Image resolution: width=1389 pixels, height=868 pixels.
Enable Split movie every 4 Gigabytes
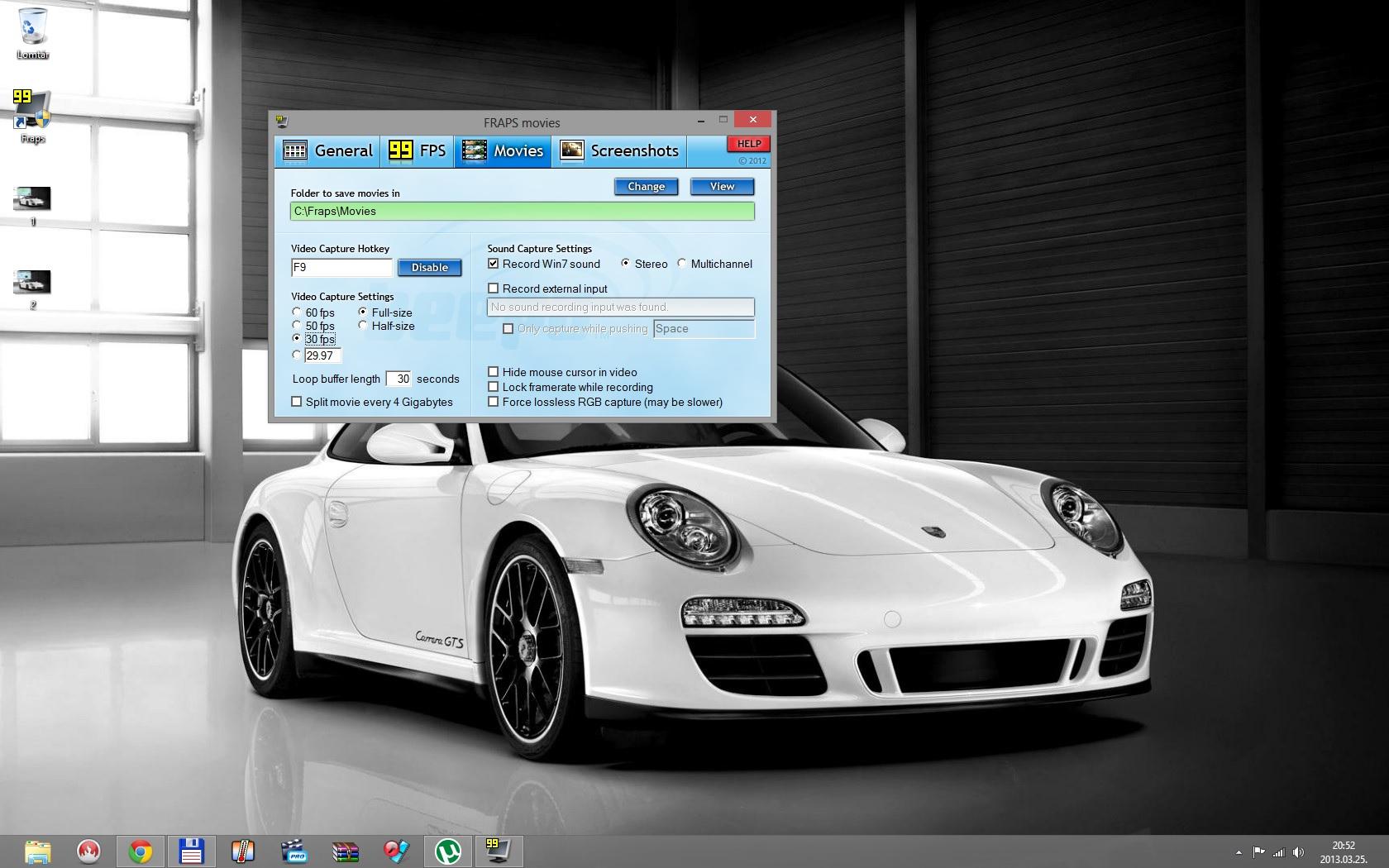click(x=297, y=402)
